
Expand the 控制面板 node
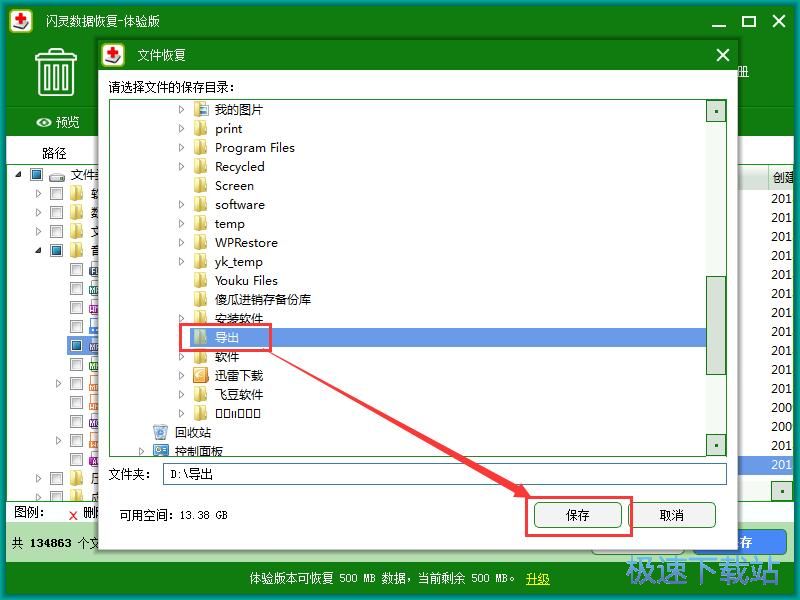(x=141, y=451)
